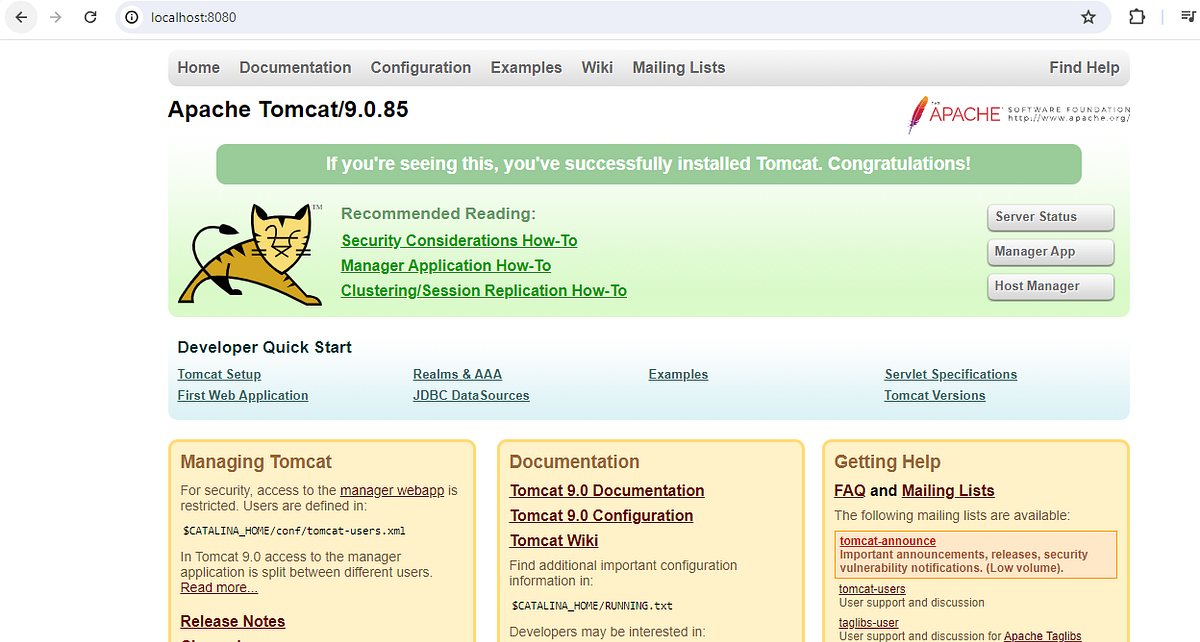The width and height of the screenshot is (1200, 642).
Task: Click the Host Manager button
Action: (1050, 287)
